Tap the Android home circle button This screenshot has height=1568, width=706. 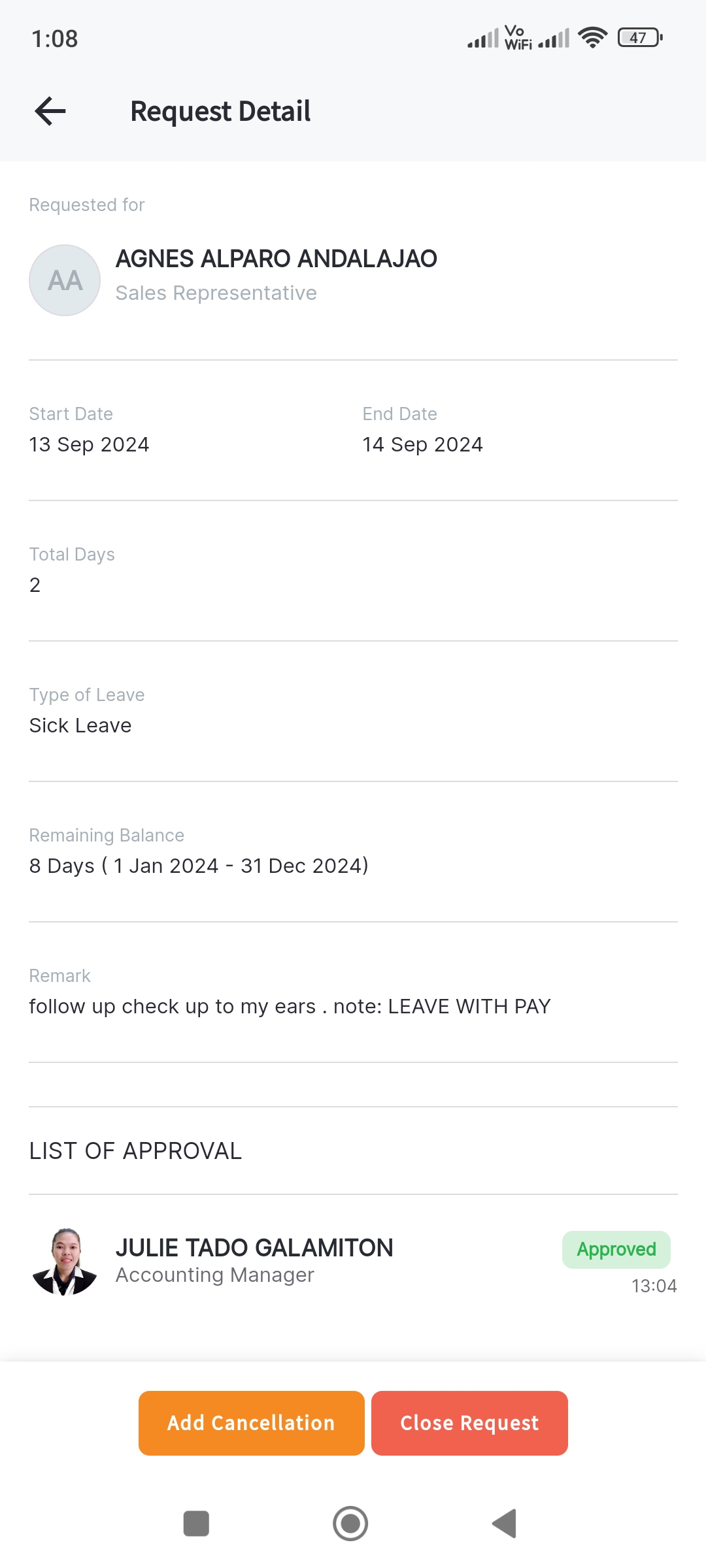350,1524
